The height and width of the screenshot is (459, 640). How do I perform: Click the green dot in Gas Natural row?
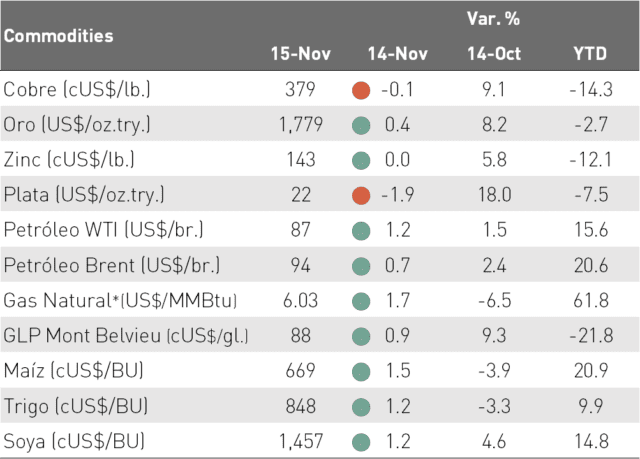[361, 302]
